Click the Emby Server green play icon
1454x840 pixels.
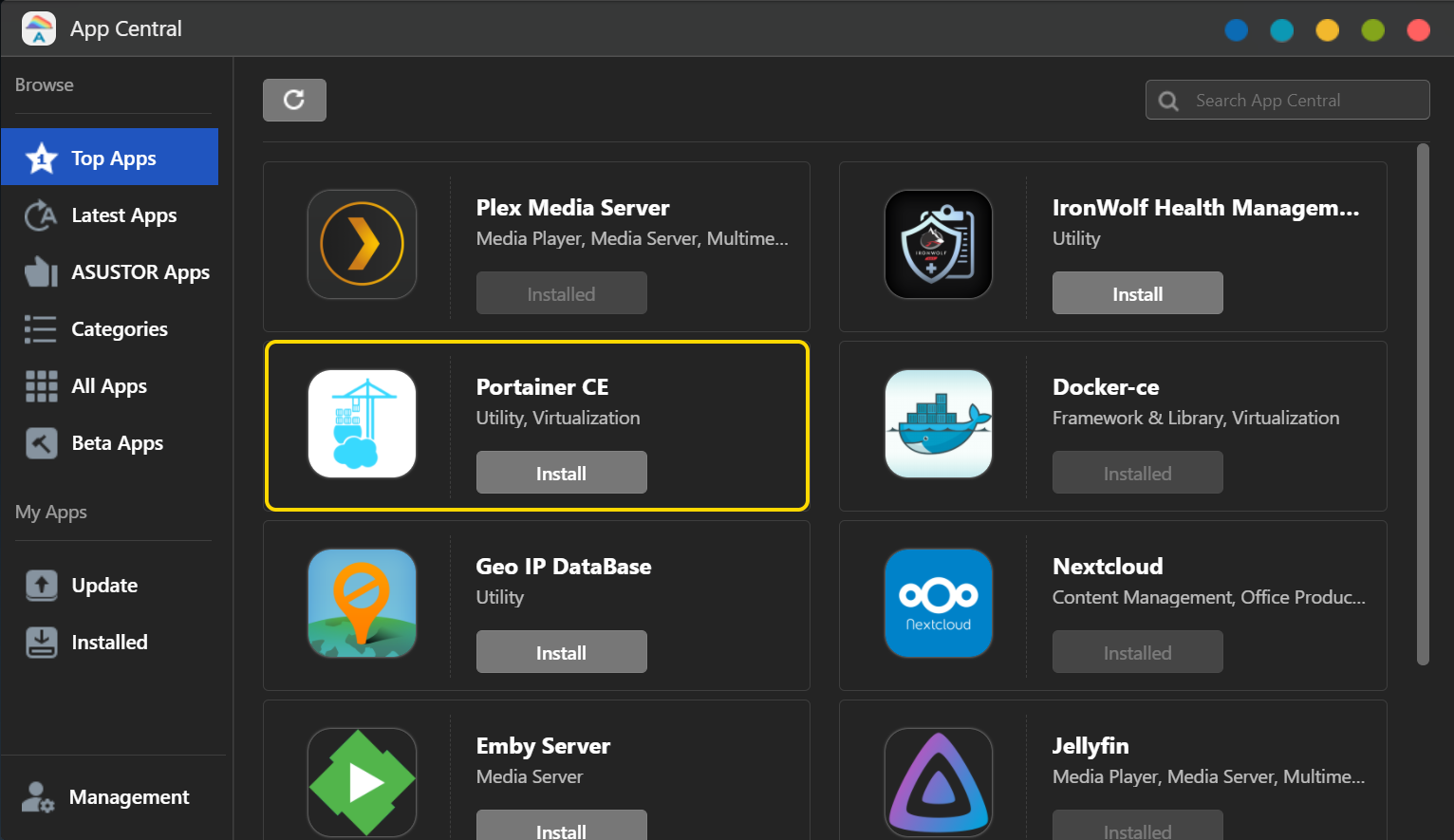(x=363, y=782)
